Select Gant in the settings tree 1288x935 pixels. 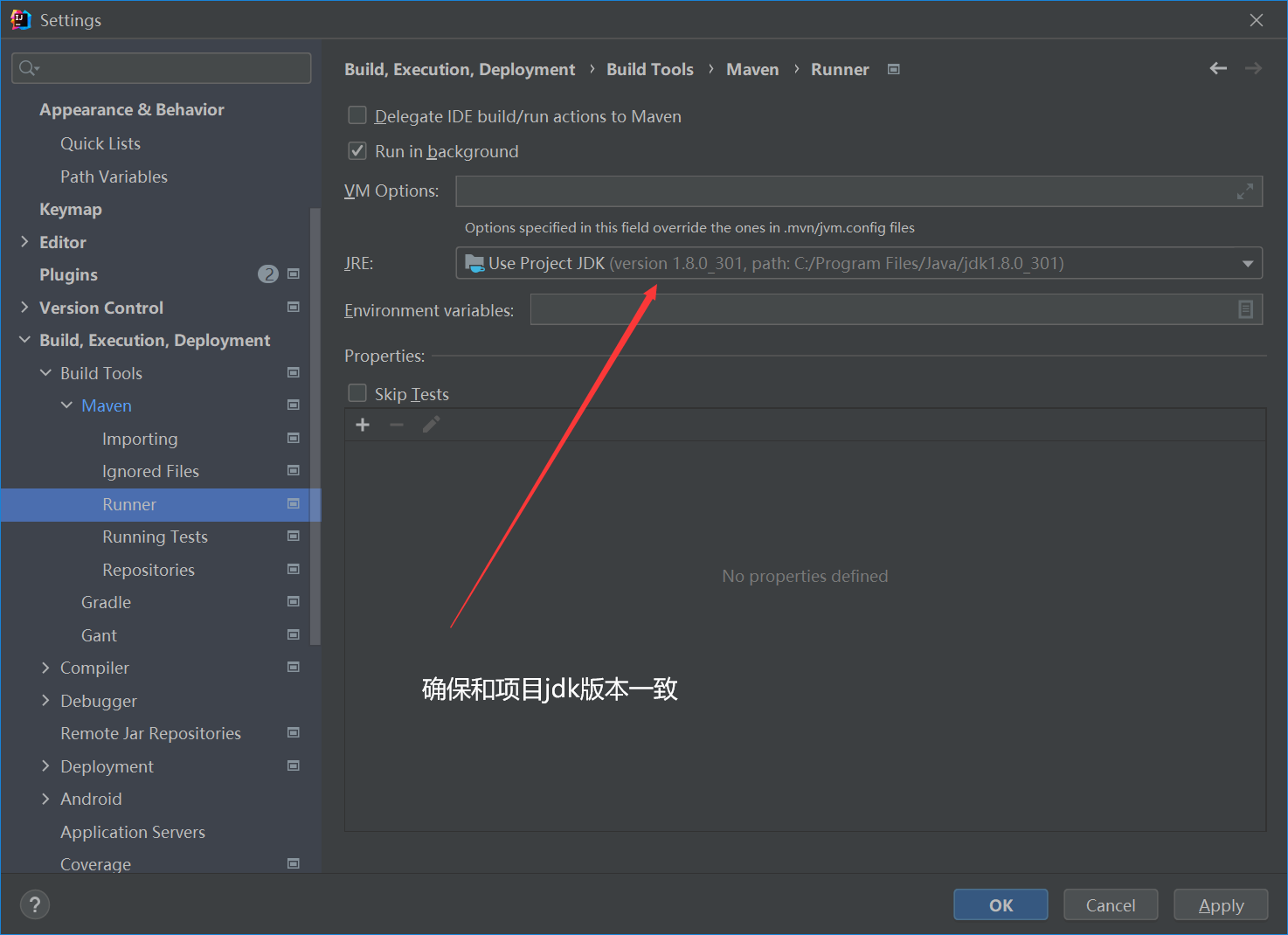click(x=99, y=635)
